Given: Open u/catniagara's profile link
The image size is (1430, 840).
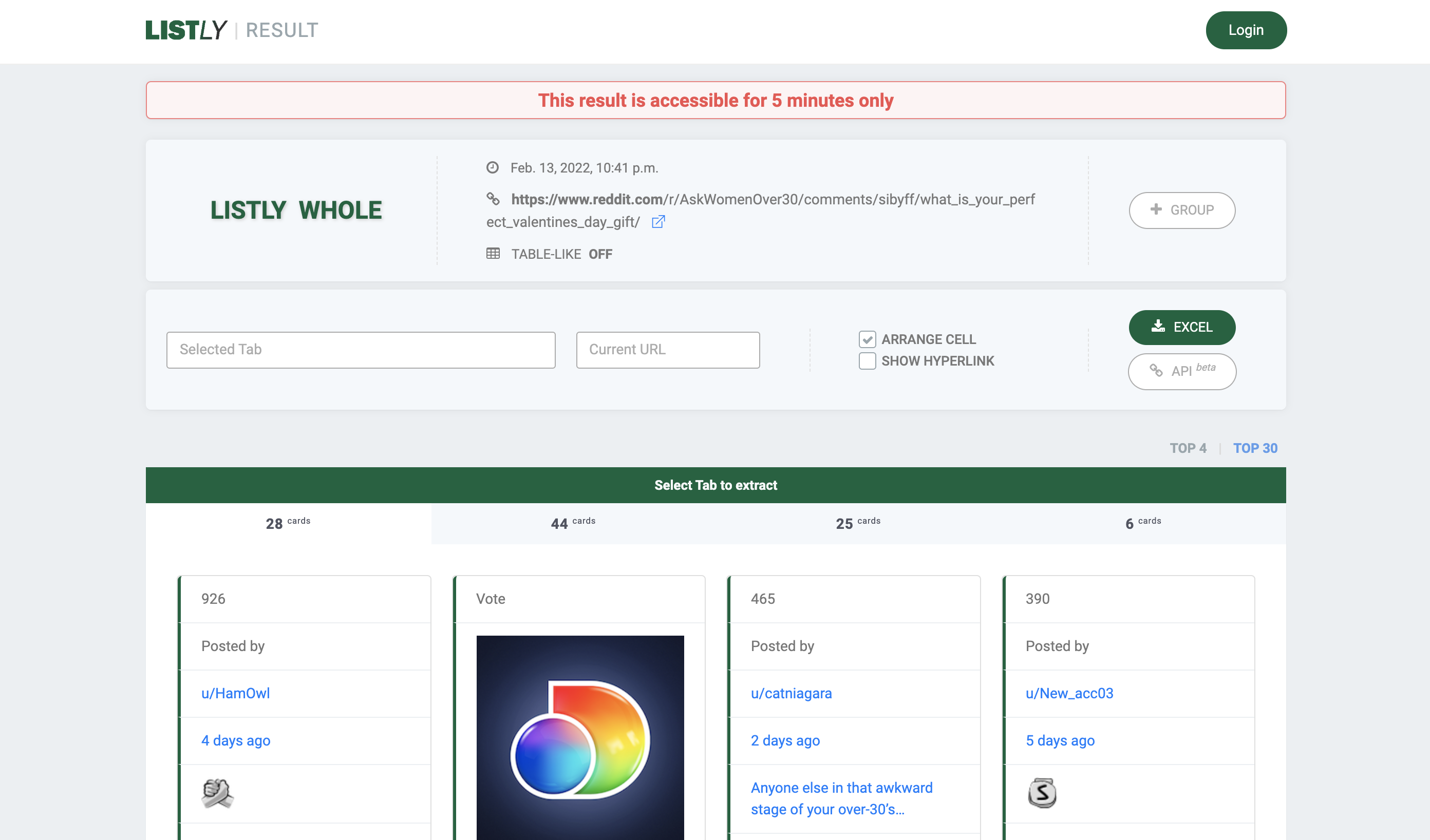Looking at the screenshot, I should click(x=791, y=693).
